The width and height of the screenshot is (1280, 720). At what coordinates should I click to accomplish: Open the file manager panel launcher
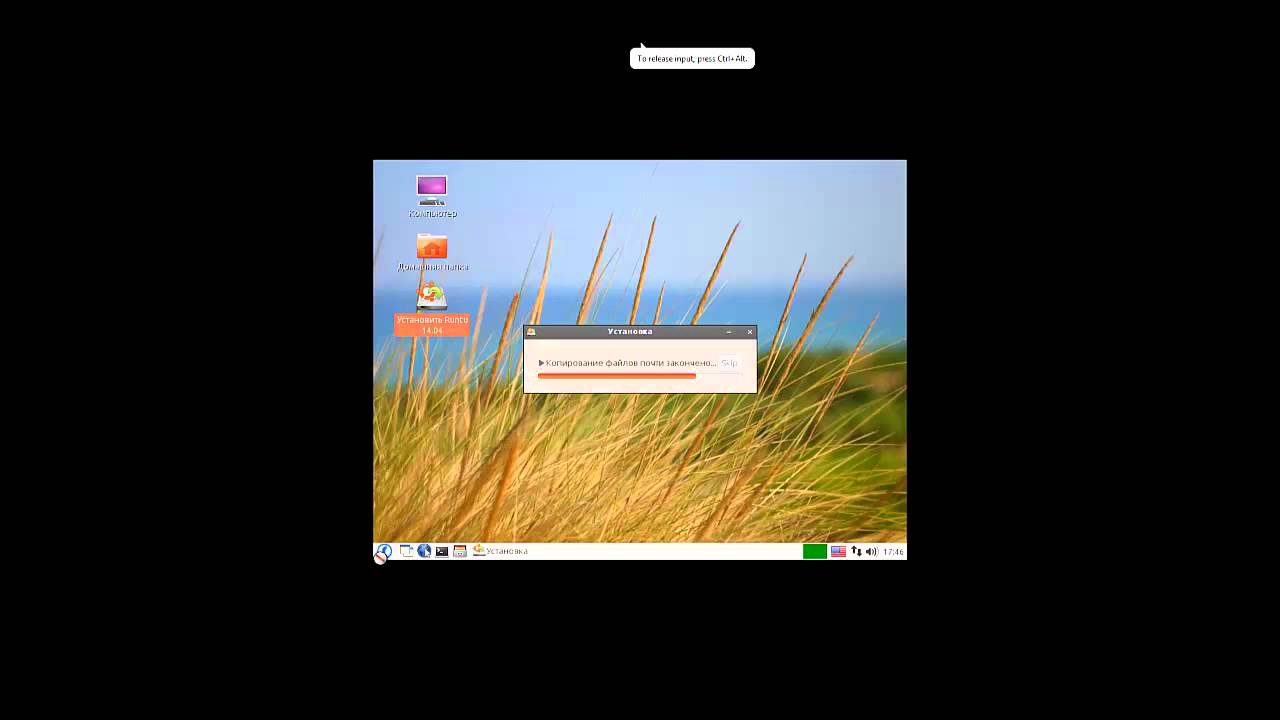(x=460, y=551)
